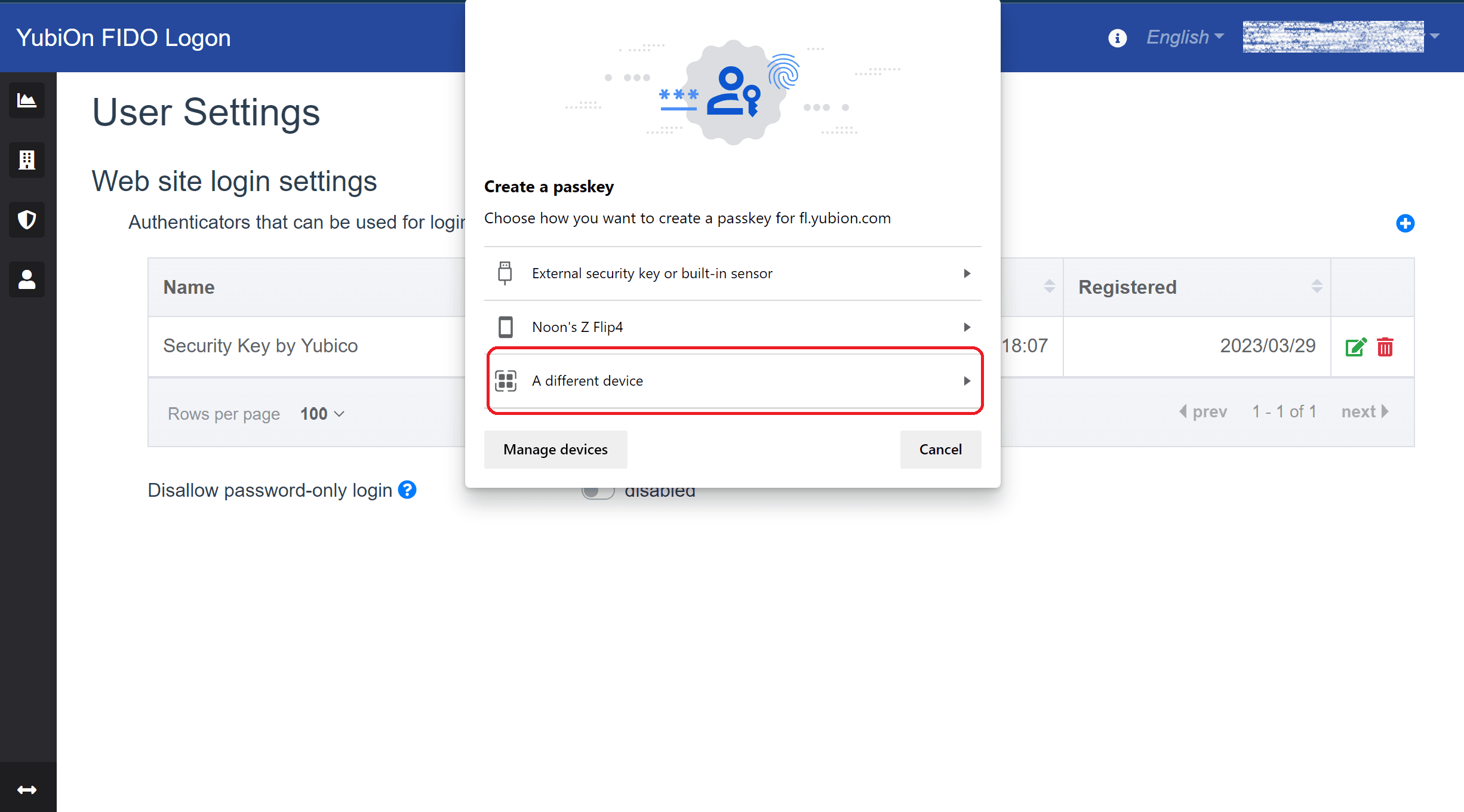The image size is (1464, 812).
Task: Edit the Security Key by Yubico entry
Action: click(x=1356, y=347)
